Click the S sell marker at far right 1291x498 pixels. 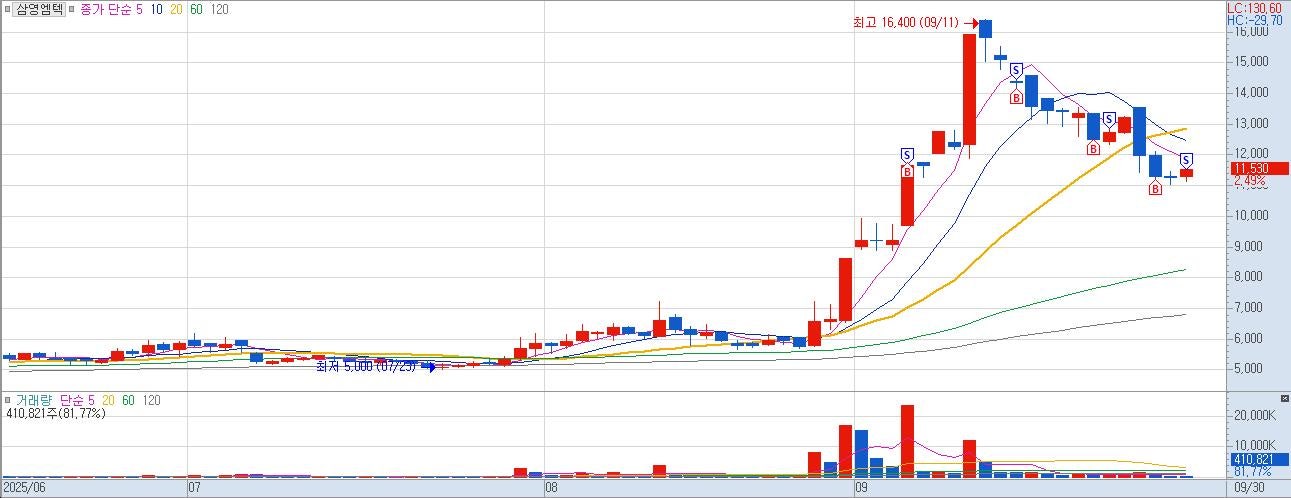pyautogui.click(x=1186, y=160)
